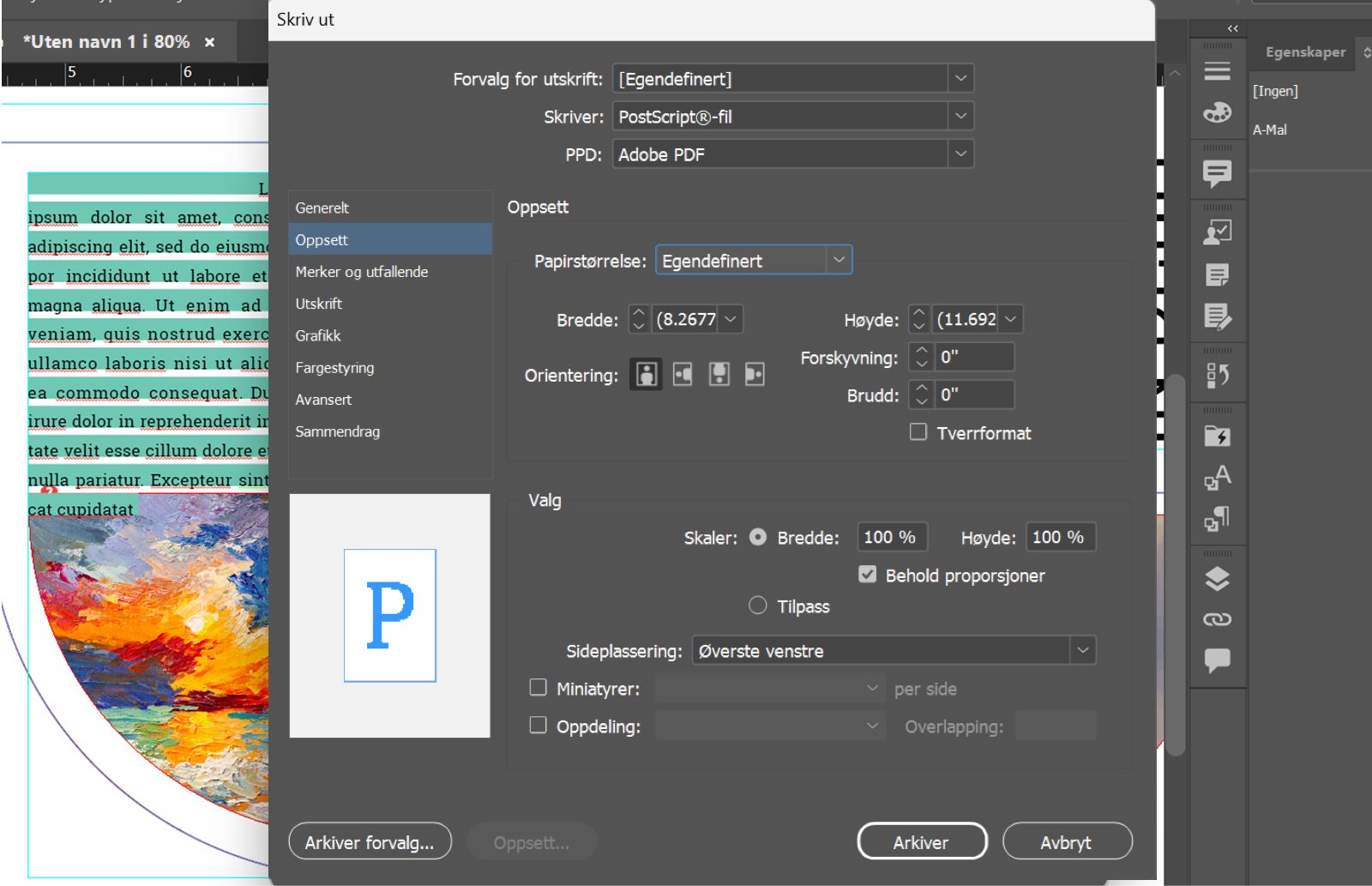The height and width of the screenshot is (886, 1372).
Task: Select reversed portrait orientation icon, third one
Action: coord(719,374)
